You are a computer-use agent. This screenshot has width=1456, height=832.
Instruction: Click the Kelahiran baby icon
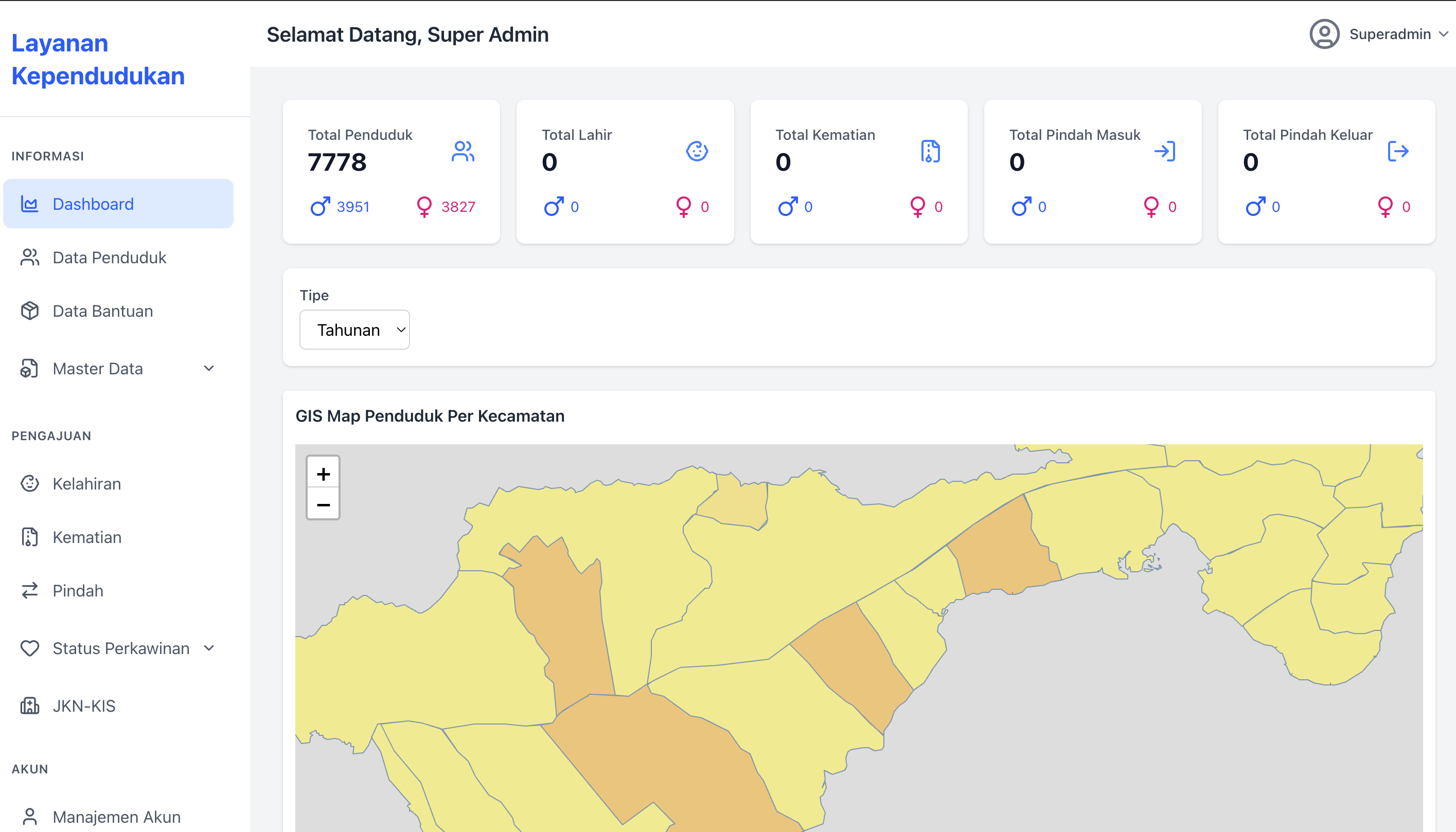pyautogui.click(x=29, y=483)
